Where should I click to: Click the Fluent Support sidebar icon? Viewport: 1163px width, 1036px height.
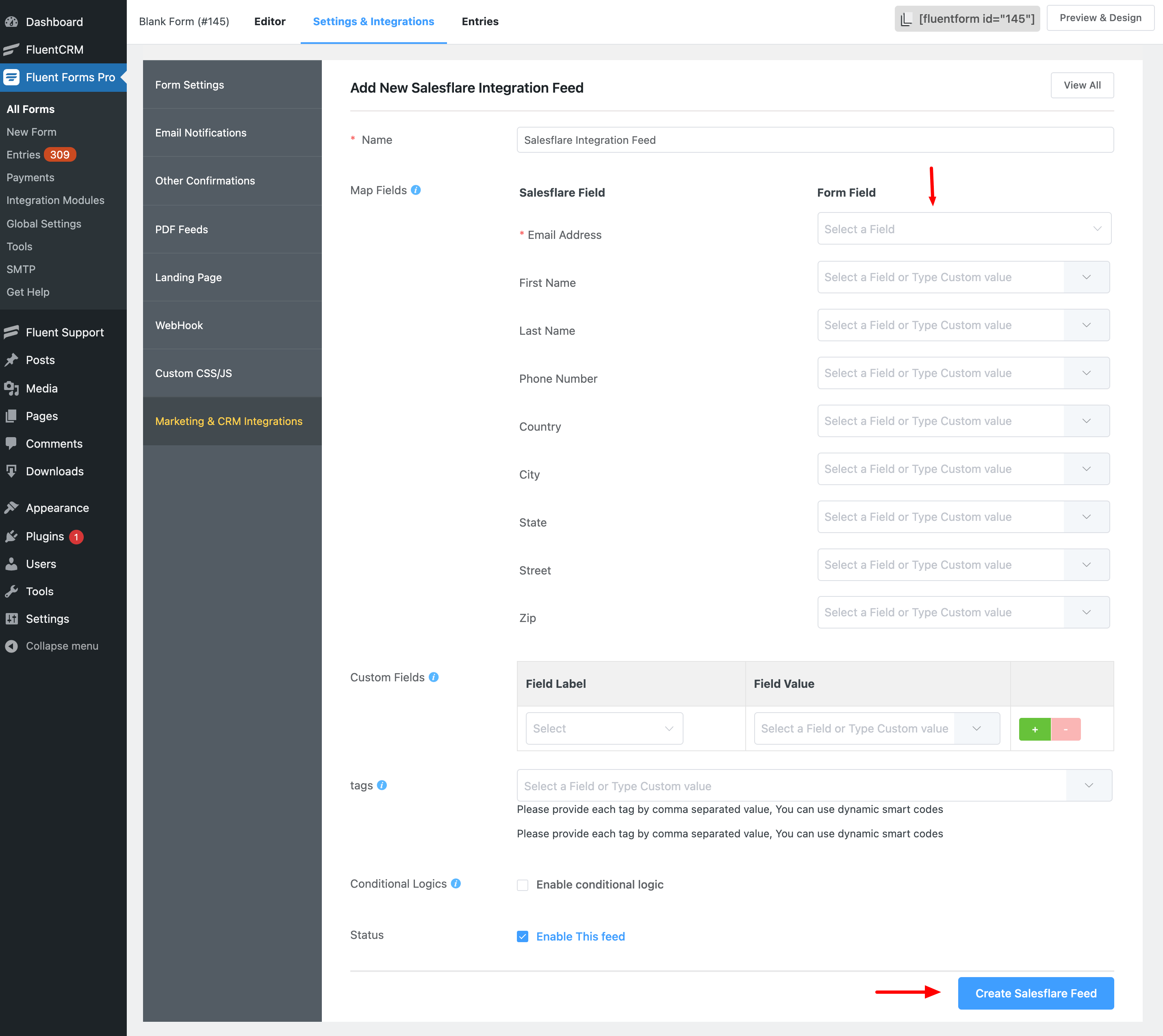click(11, 332)
